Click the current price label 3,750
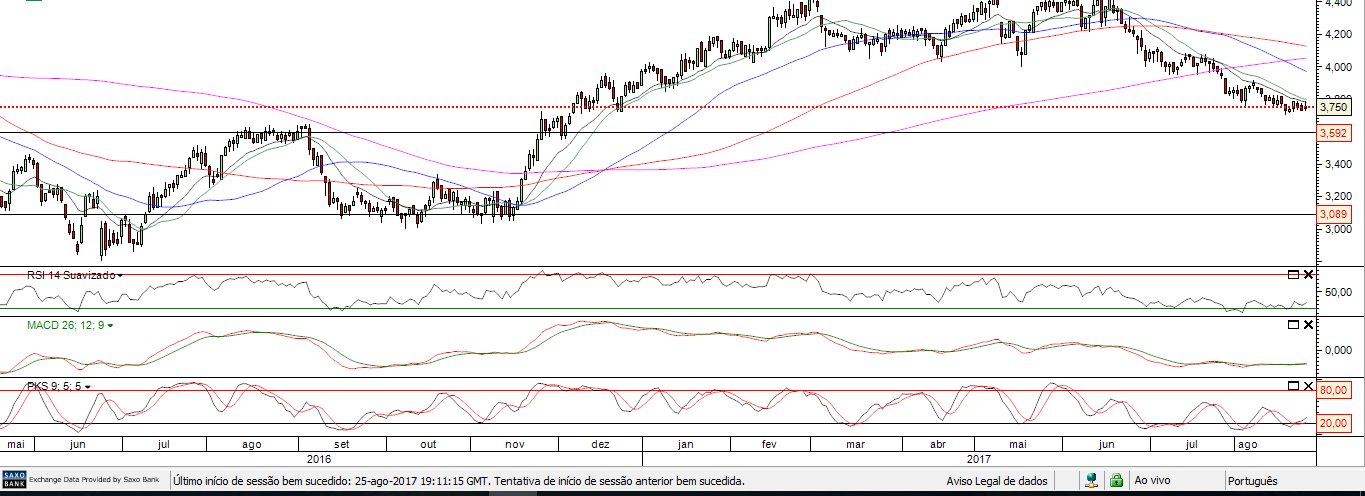Image resolution: width=1365 pixels, height=496 pixels. point(1333,107)
